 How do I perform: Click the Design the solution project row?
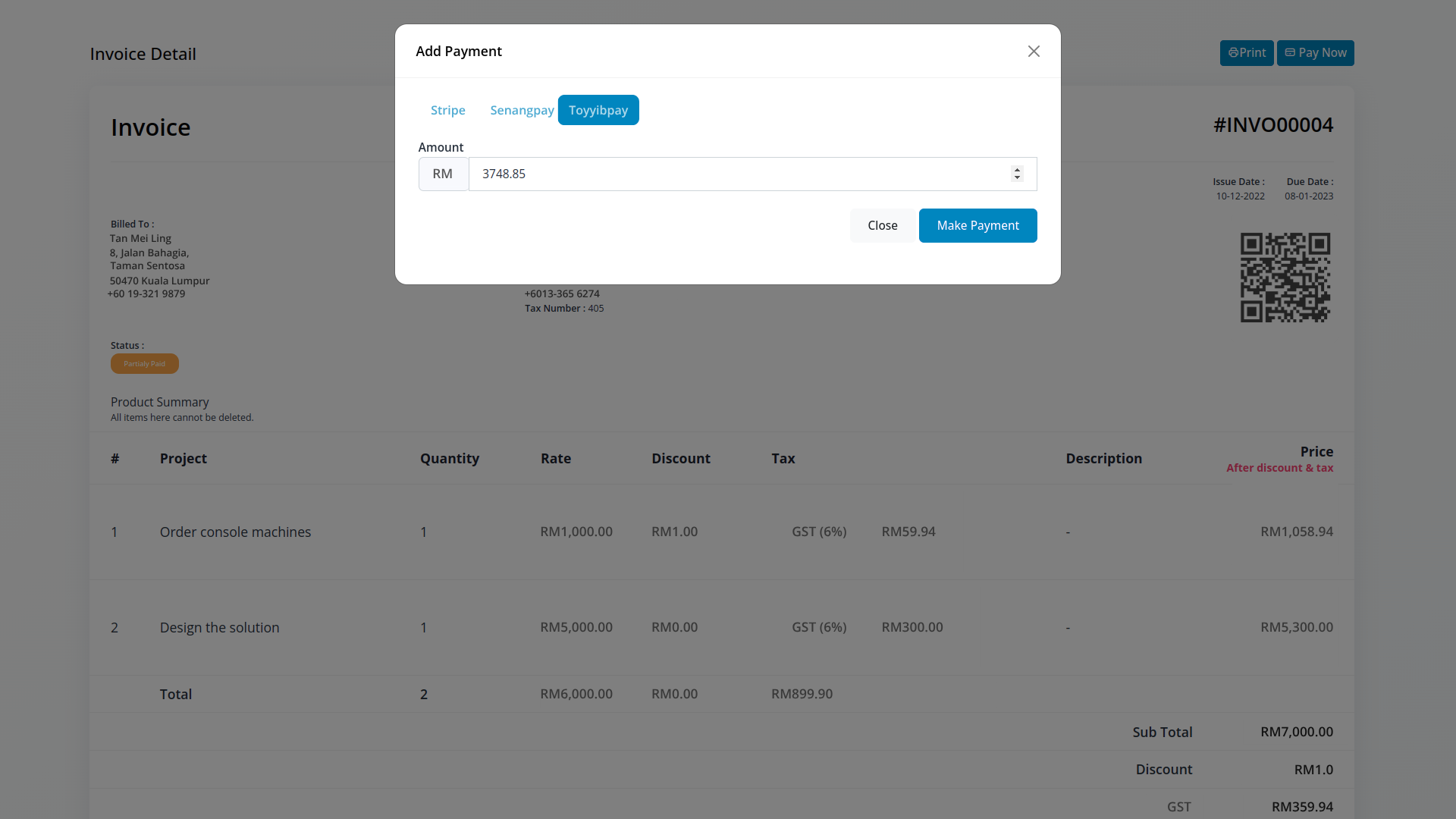coord(219,628)
